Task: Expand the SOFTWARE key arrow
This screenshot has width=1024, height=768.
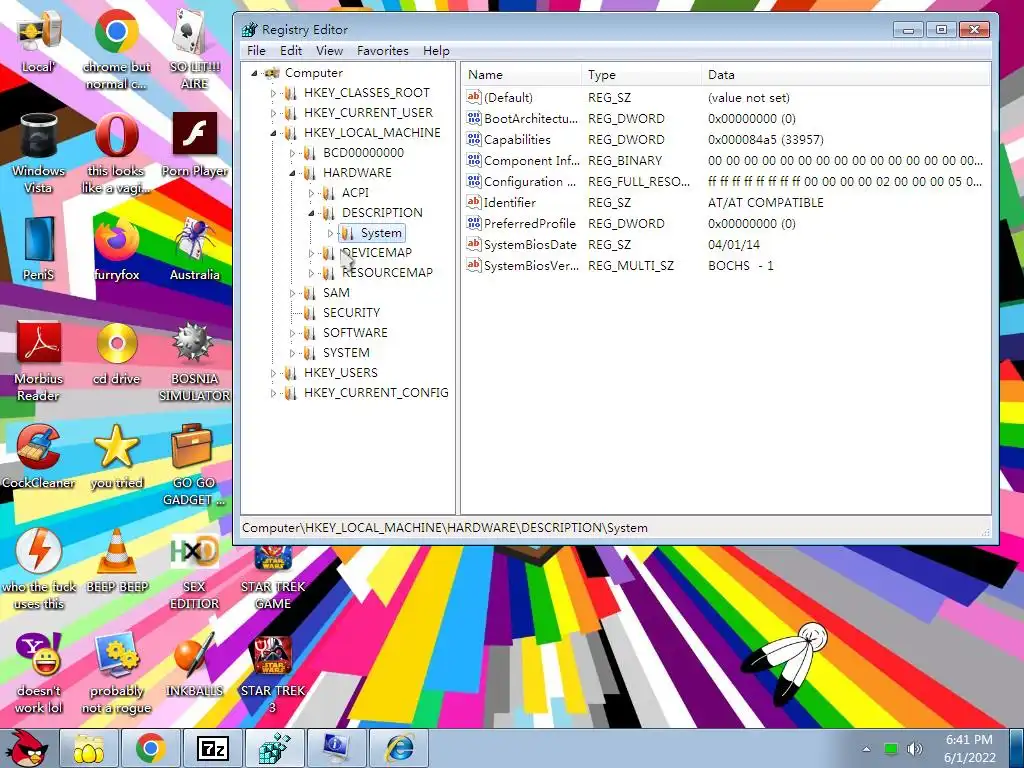Action: tap(293, 333)
